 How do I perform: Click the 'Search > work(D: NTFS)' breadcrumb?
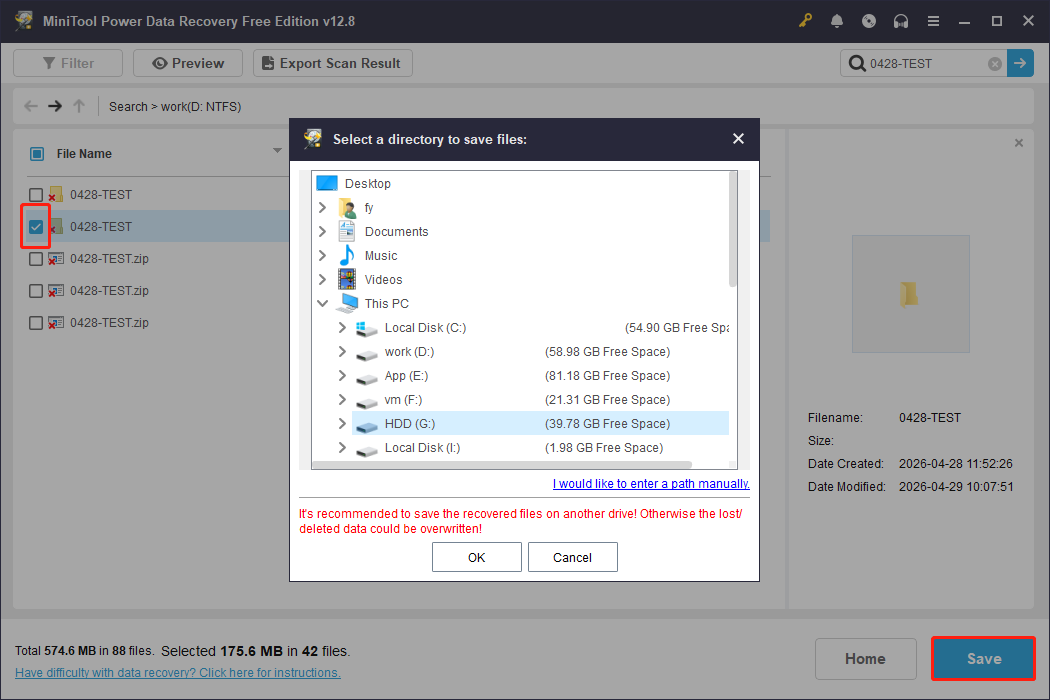click(175, 107)
